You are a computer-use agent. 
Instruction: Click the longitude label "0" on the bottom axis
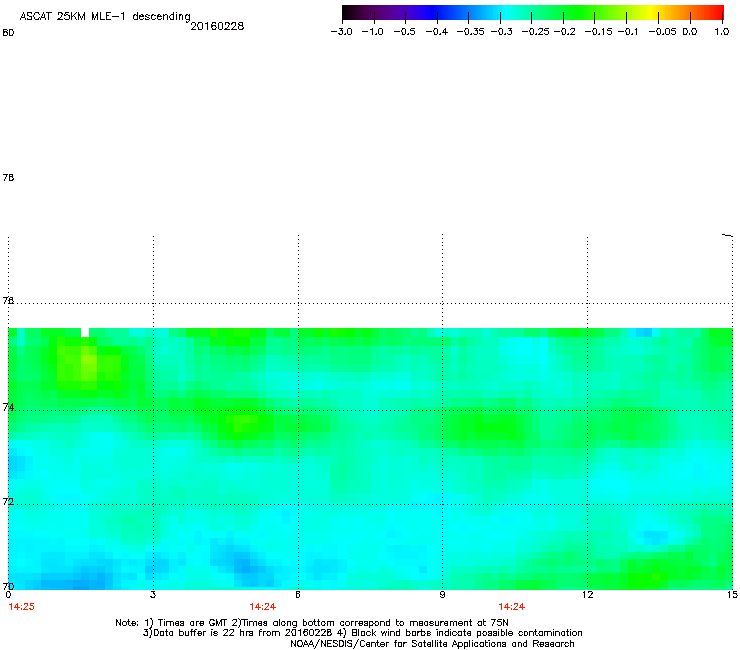tap(8, 595)
